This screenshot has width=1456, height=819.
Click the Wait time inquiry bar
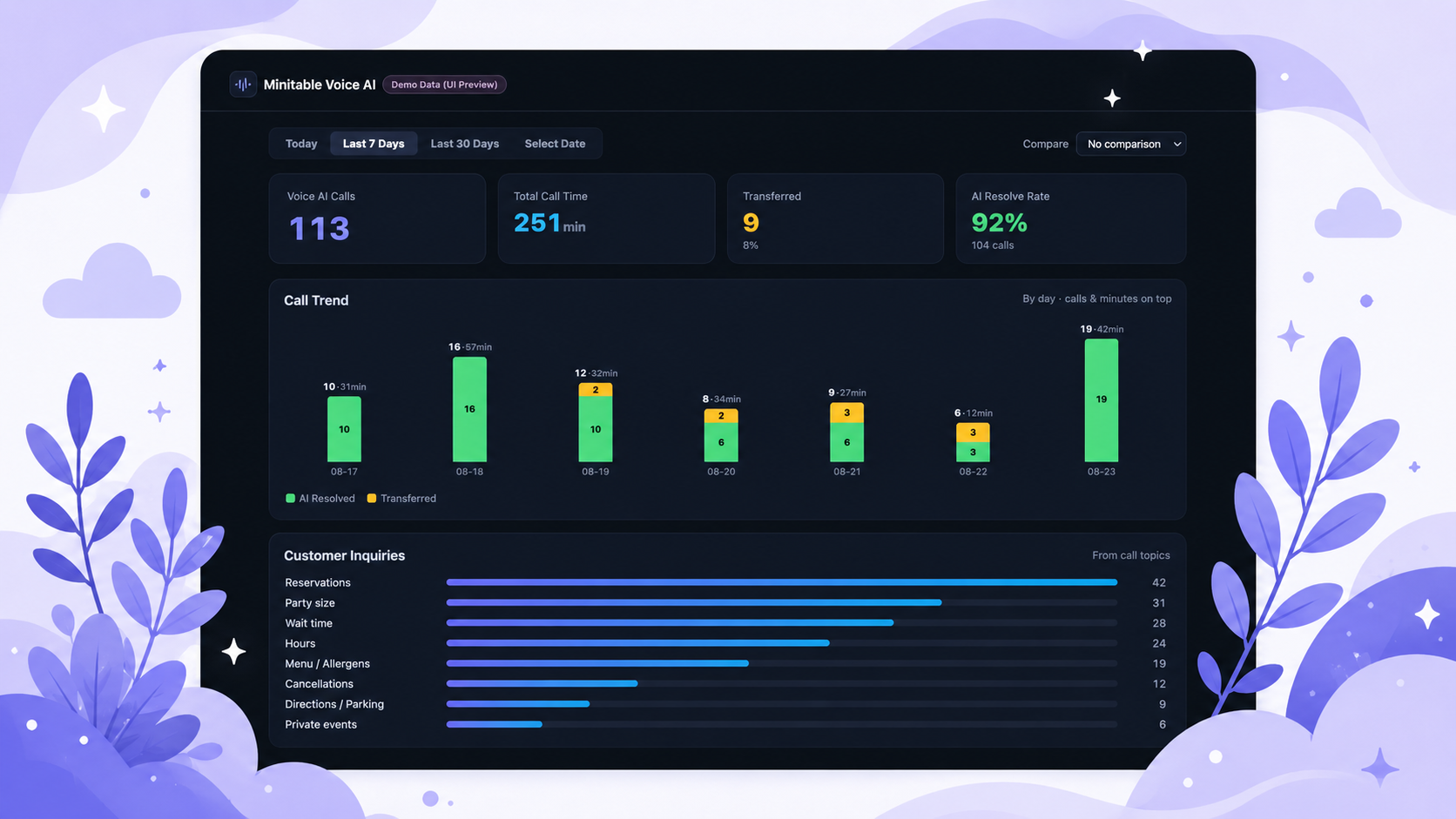670,623
